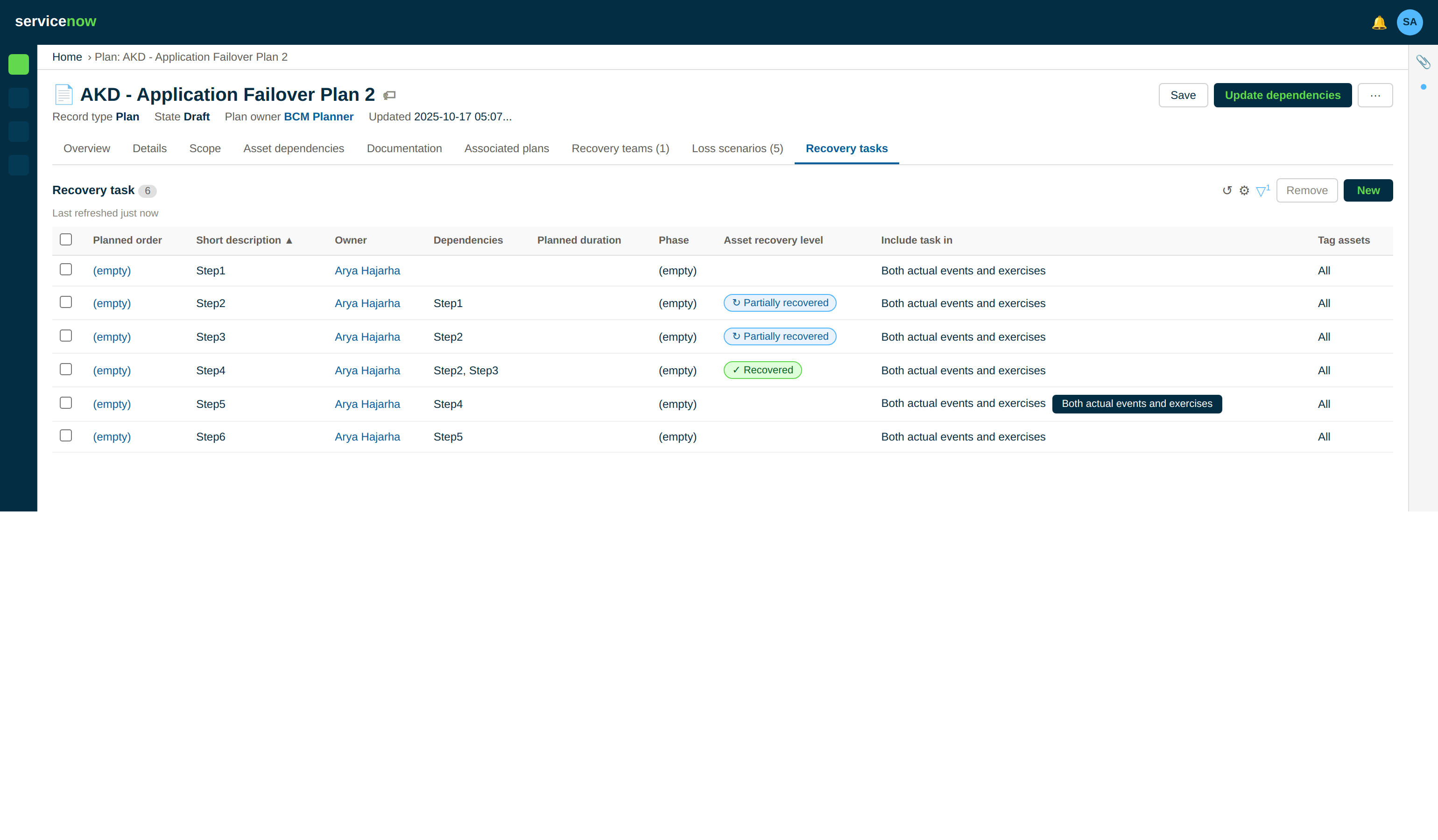This screenshot has width=1438, height=840.
Task: Click the plan document icon by title
Action: pyautogui.click(x=63, y=94)
